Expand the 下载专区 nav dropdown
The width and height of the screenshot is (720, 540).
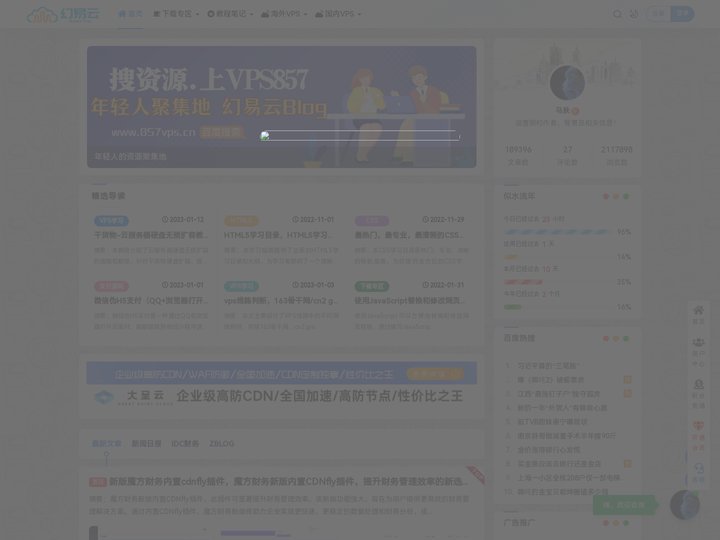pyautogui.click(x=176, y=14)
